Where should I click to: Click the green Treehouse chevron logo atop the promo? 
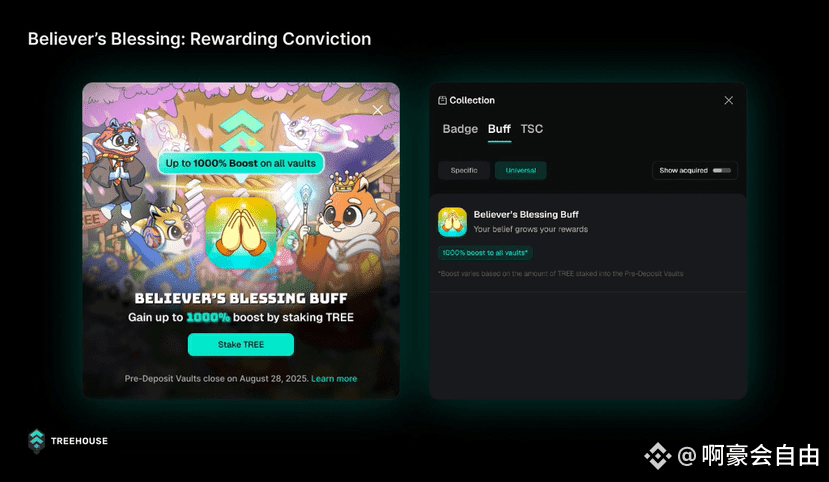(241, 130)
